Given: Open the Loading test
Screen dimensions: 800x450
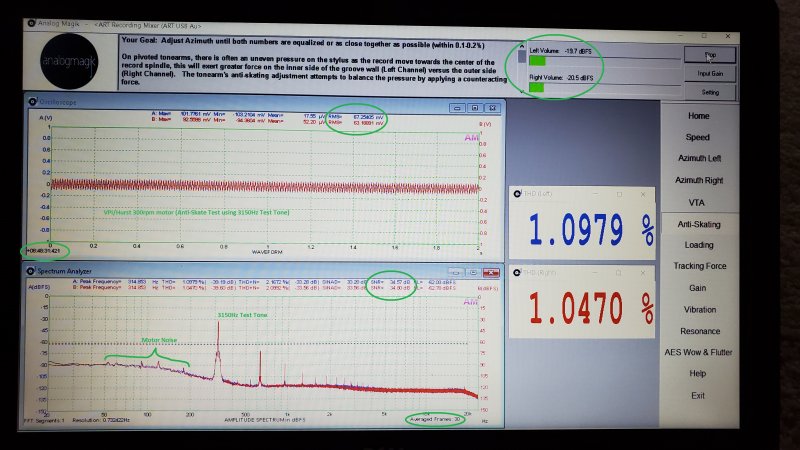Looking at the screenshot, I should 698,245.
